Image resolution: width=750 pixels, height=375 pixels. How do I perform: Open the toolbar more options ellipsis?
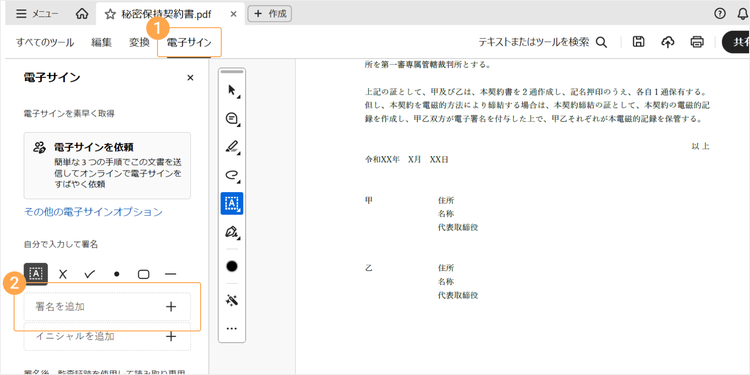point(232,329)
